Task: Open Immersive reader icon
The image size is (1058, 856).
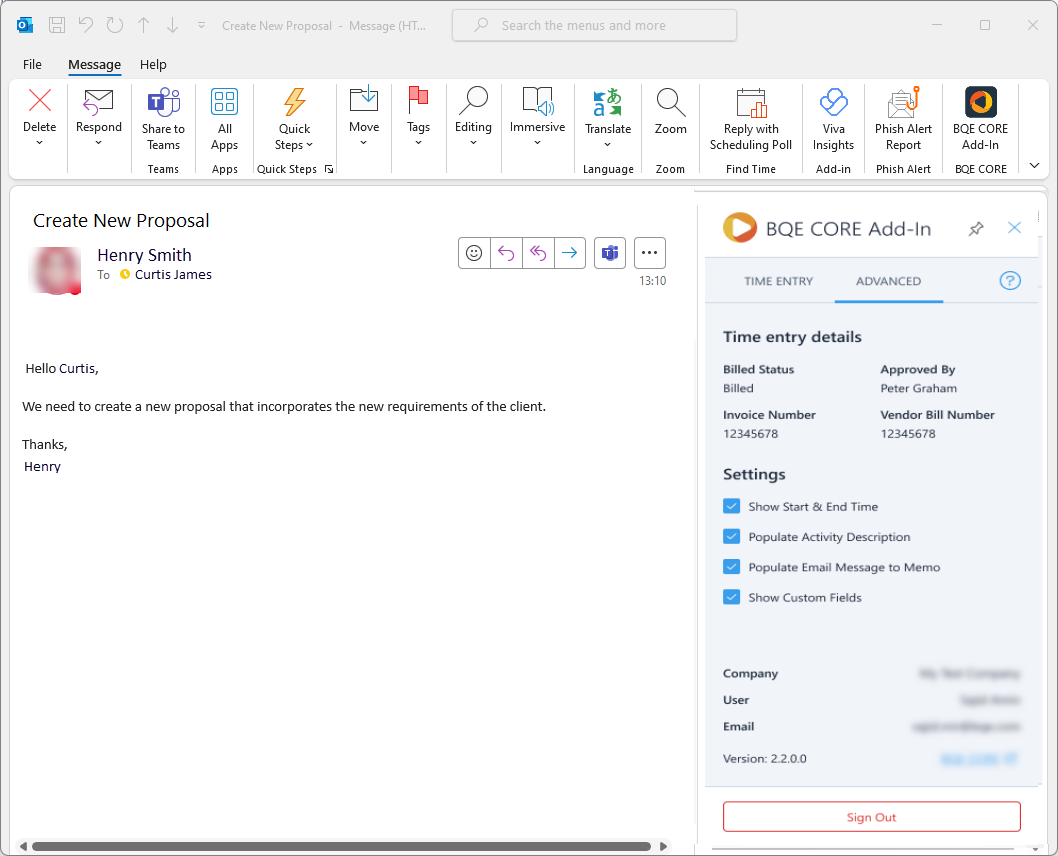Action: tap(538, 100)
